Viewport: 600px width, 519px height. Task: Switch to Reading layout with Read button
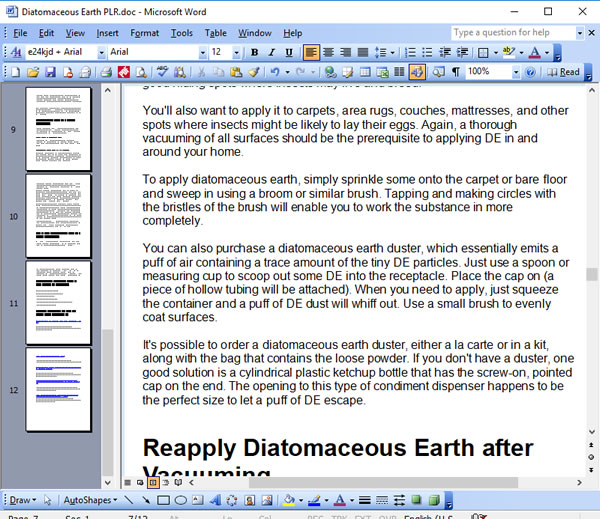[x=563, y=72]
